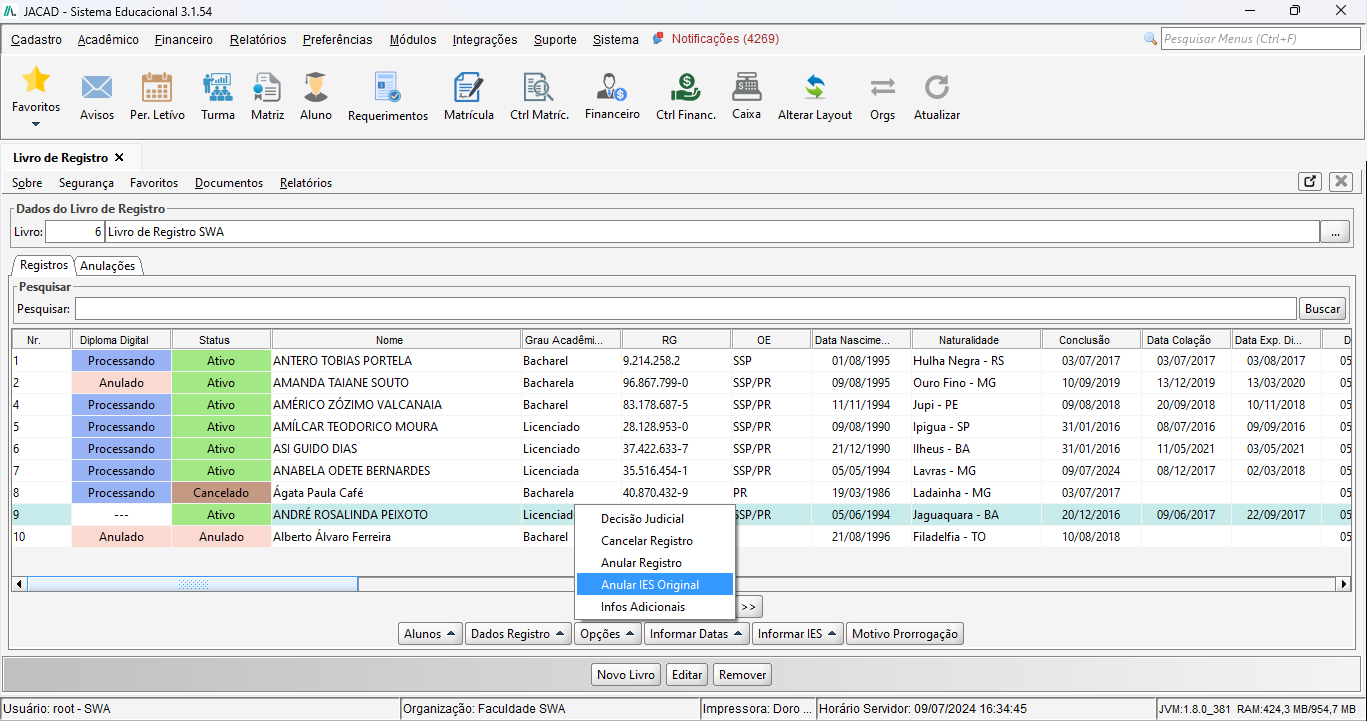Close the Livro de Registro tab
The height and width of the screenshot is (721, 1367).
[x=119, y=158]
